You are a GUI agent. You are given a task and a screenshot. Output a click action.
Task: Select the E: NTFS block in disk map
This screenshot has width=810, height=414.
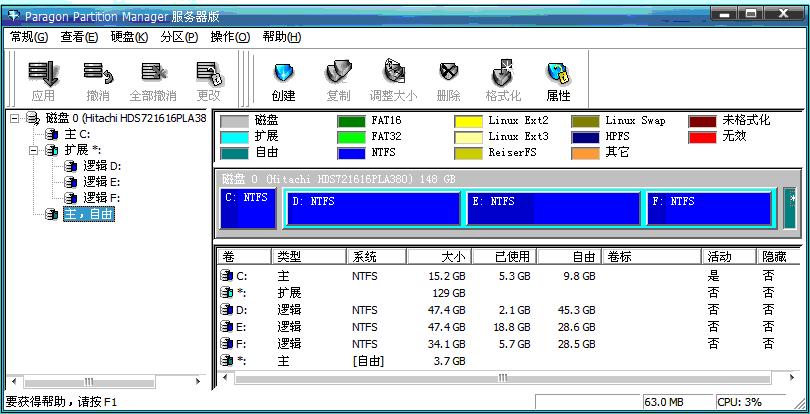coord(553,208)
